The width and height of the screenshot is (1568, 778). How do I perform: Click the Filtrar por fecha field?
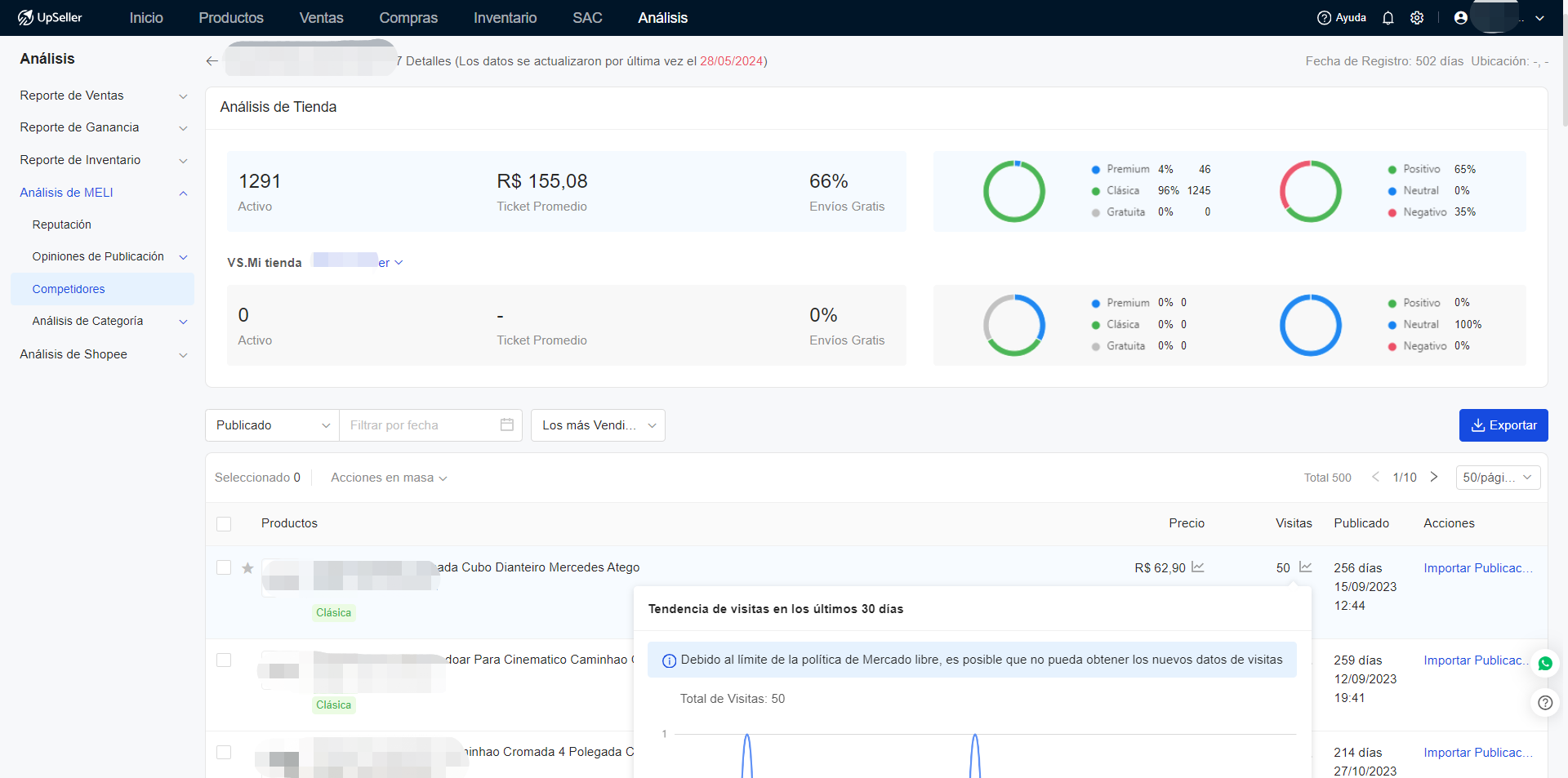[430, 425]
